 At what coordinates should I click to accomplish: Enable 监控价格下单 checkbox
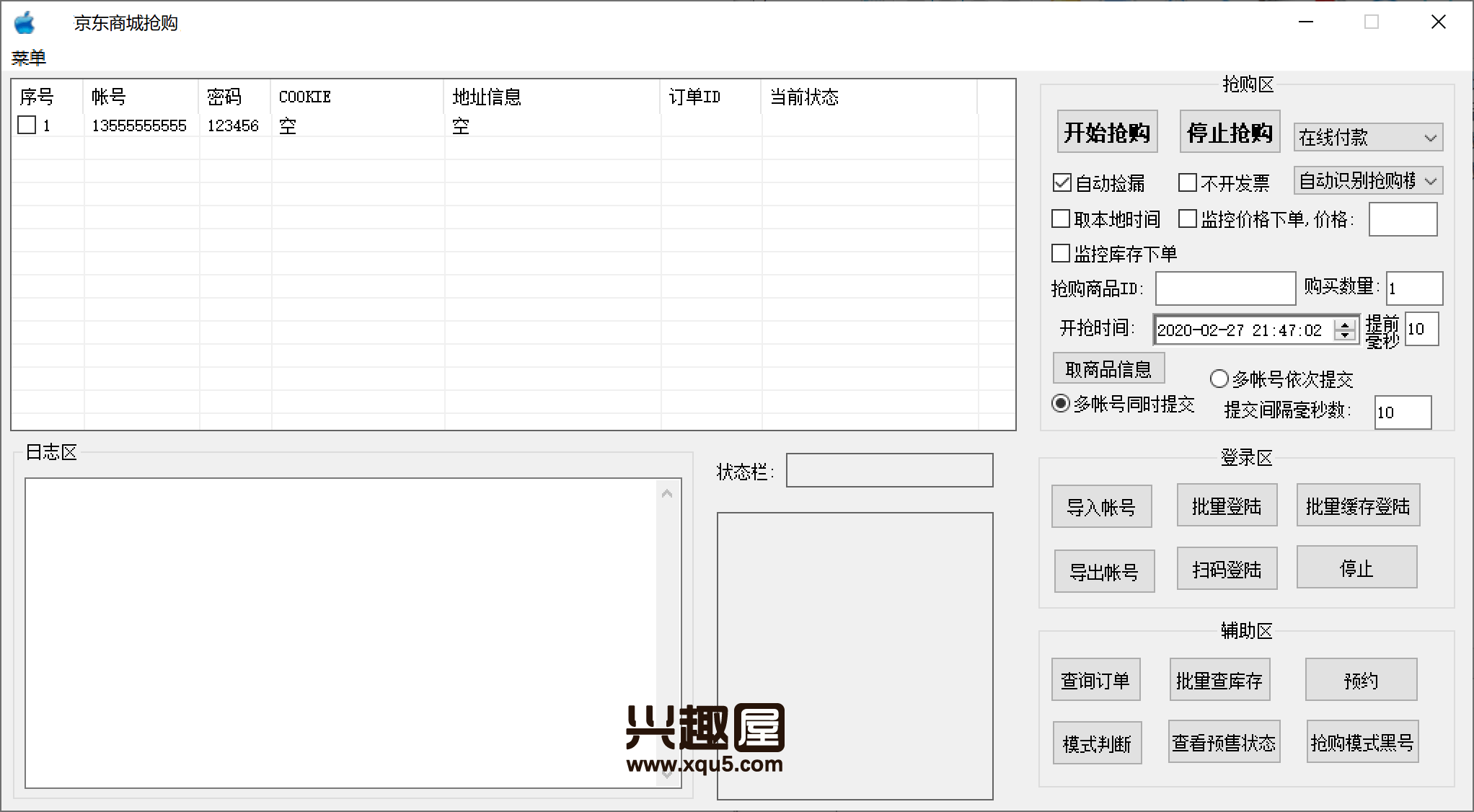pos(1187,219)
